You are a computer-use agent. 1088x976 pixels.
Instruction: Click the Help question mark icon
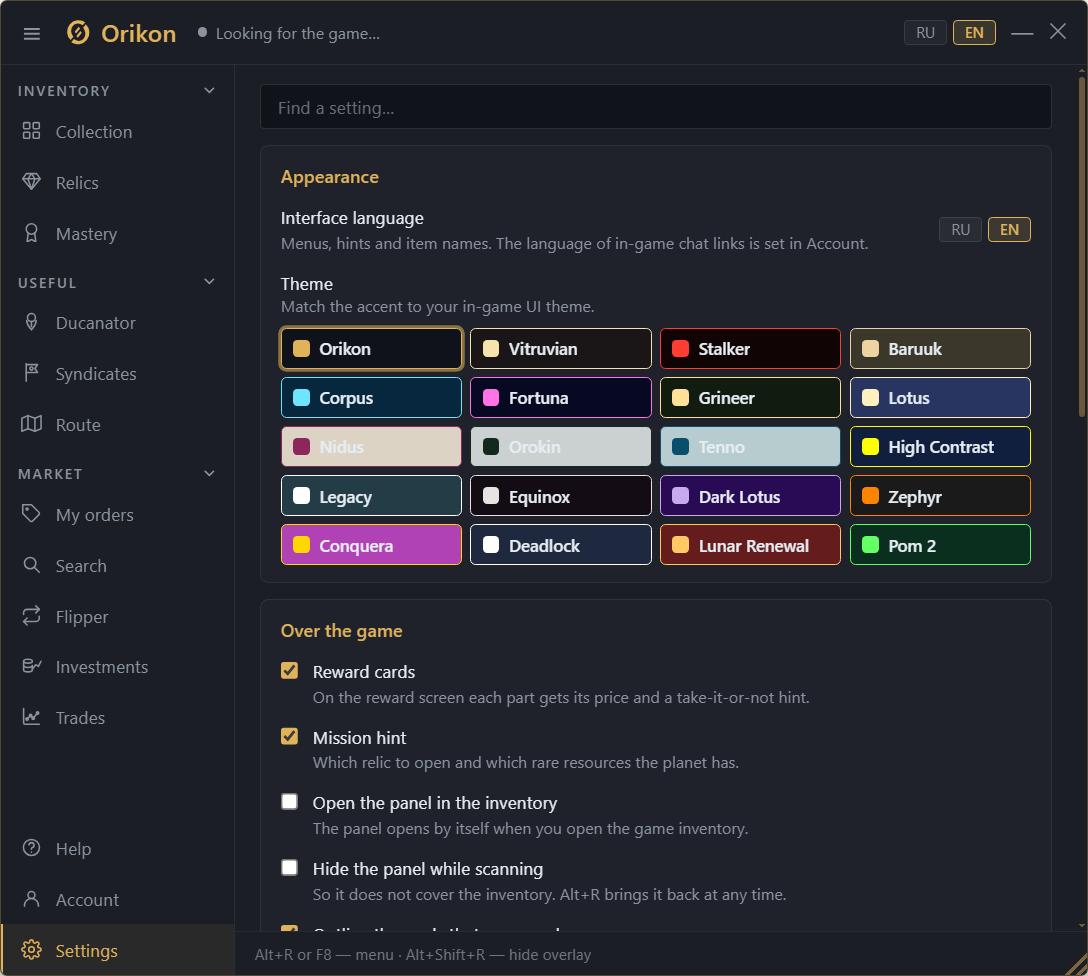pos(31,848)
